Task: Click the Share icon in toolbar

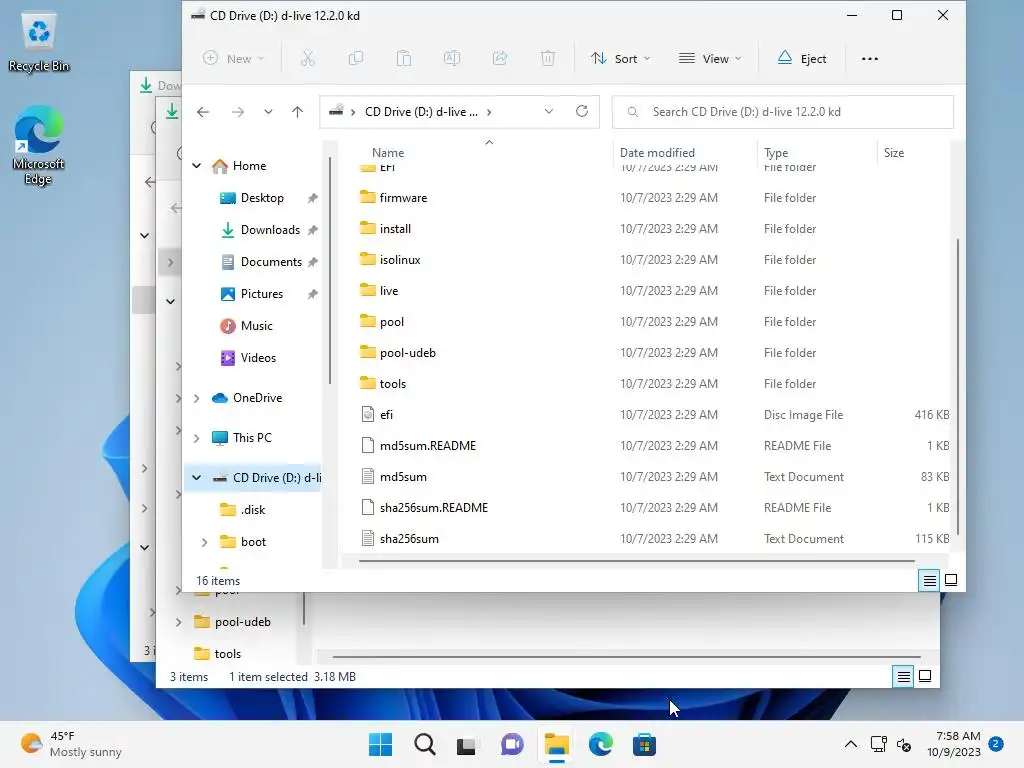Action: click(500, 59)
